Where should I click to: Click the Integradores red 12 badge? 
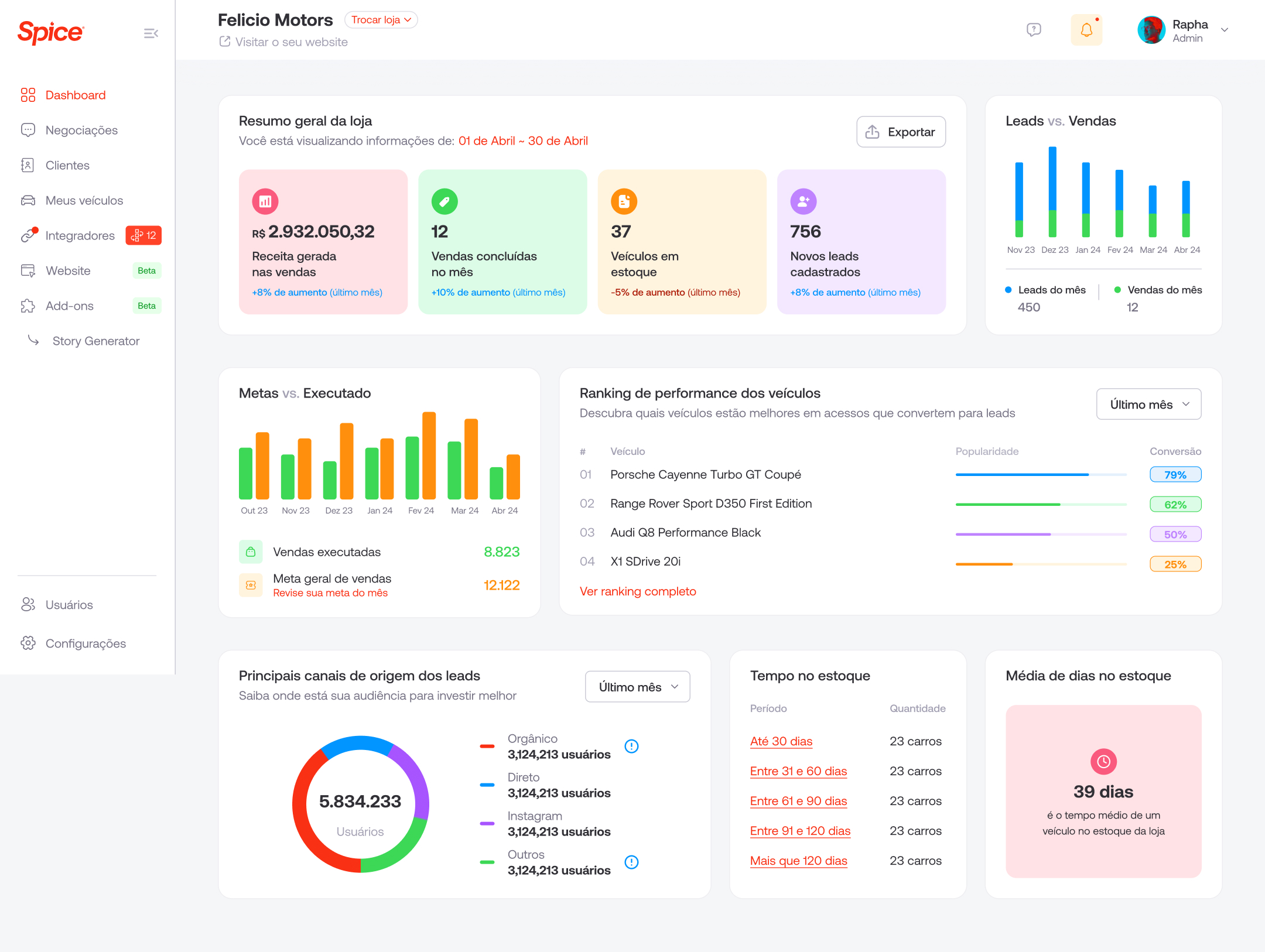(143, 235)
